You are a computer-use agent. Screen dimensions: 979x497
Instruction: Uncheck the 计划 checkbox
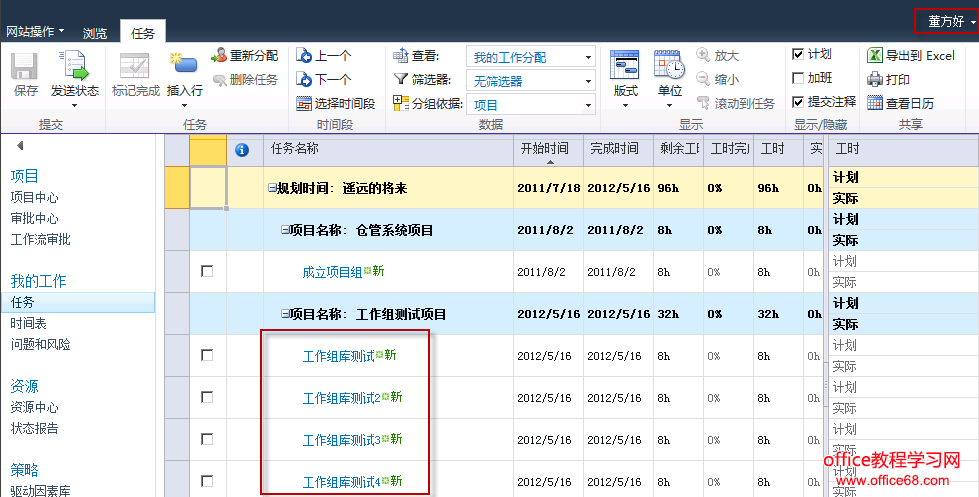(x=798, y=55)
